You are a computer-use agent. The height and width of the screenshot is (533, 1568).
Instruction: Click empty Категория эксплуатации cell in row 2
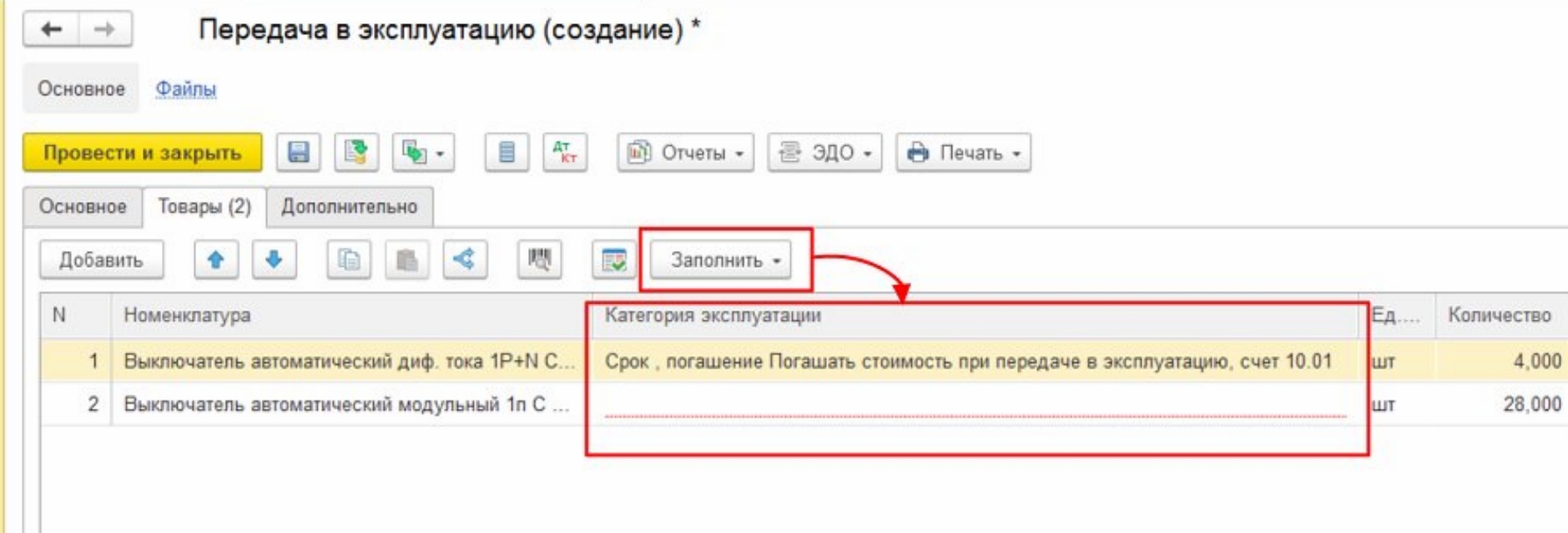click(x=975, y=405)
